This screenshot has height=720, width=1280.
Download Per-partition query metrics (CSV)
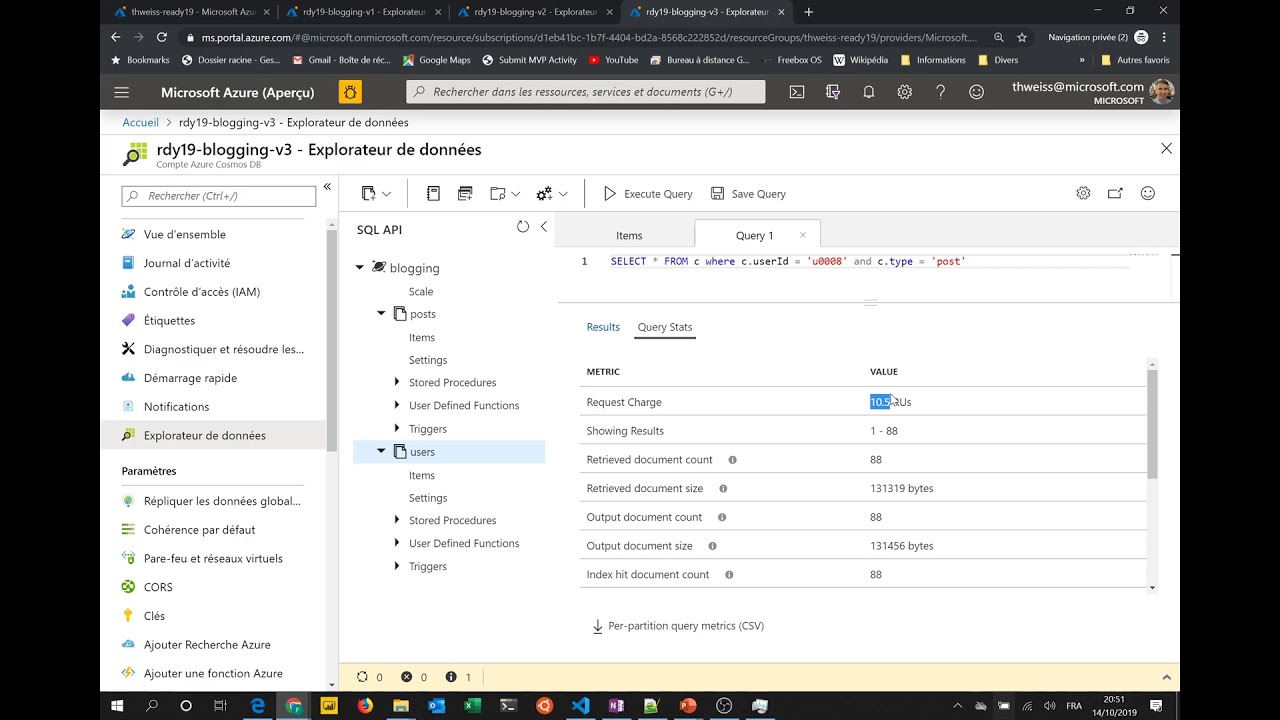click(x=677, y=626)
